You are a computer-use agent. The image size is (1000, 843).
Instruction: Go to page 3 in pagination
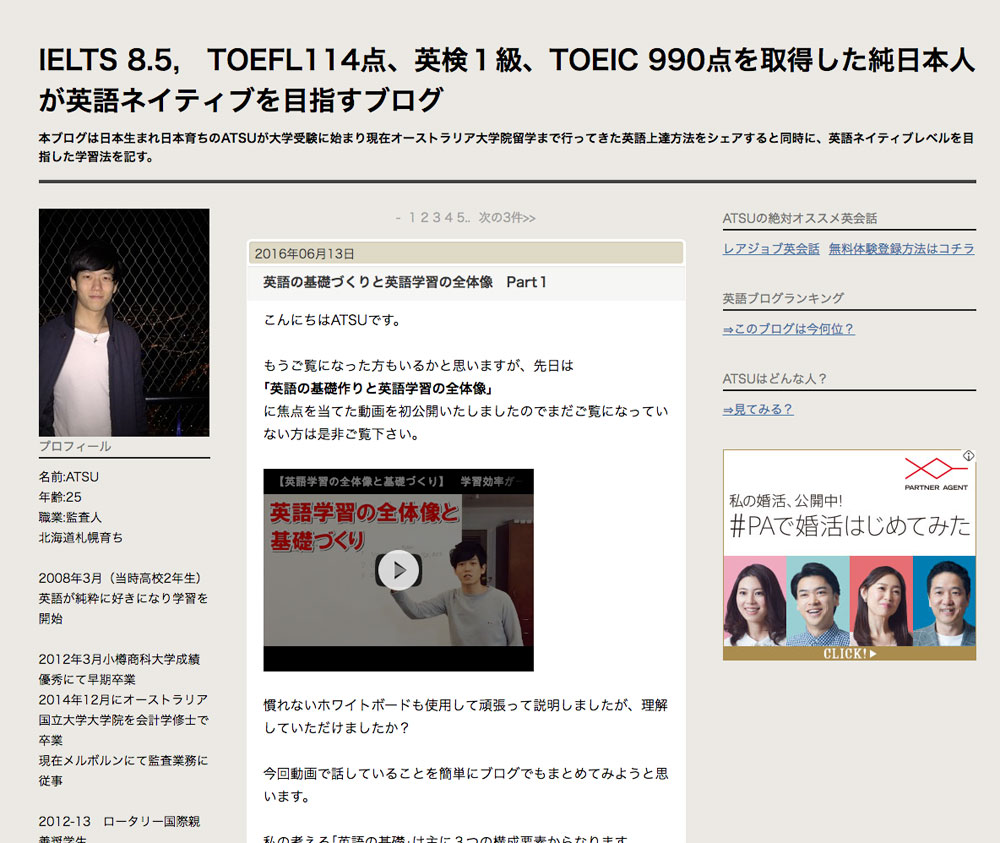tap(436, 218)
